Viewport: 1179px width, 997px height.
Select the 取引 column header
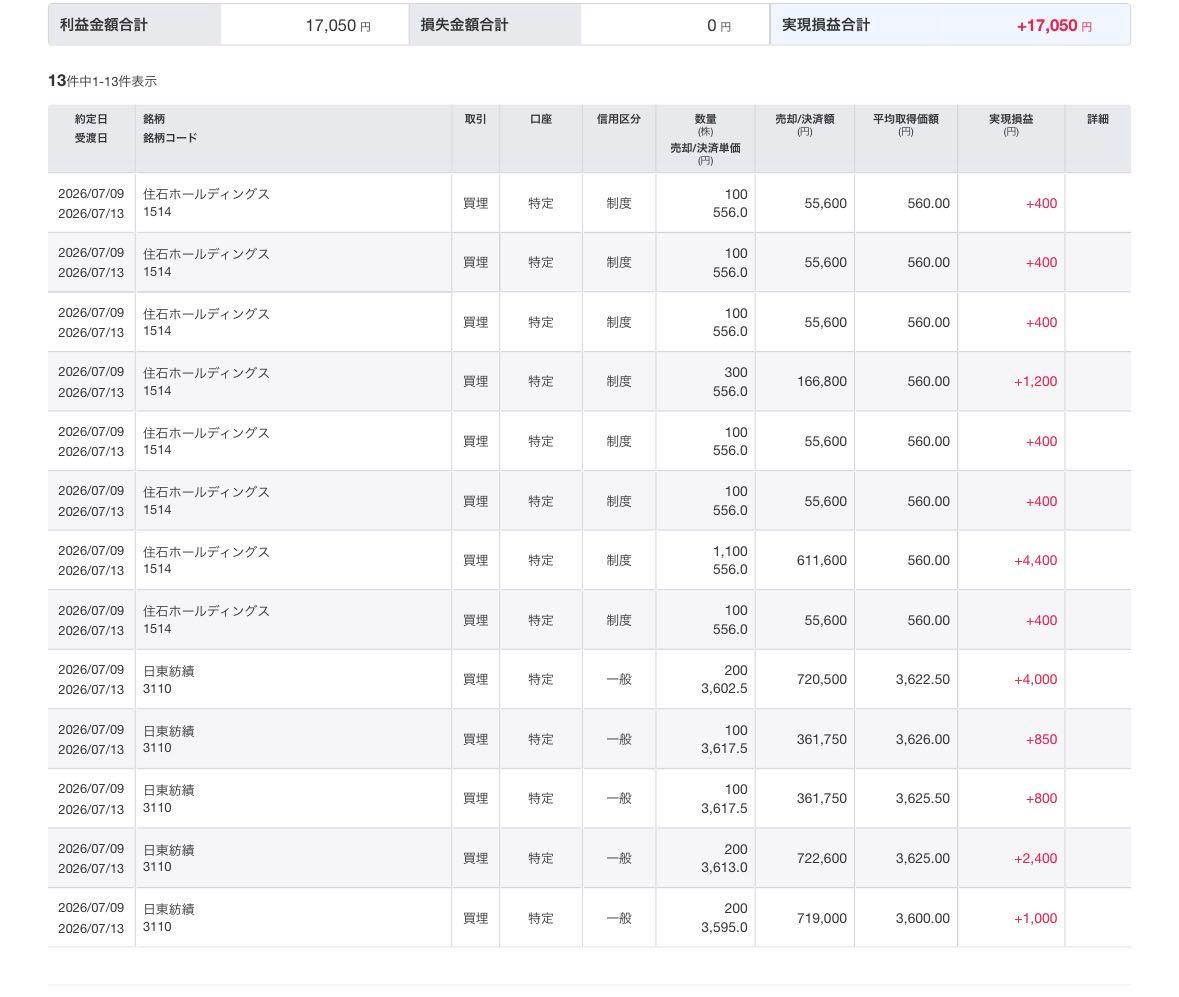pyautogui.click(x=475, y=119)
